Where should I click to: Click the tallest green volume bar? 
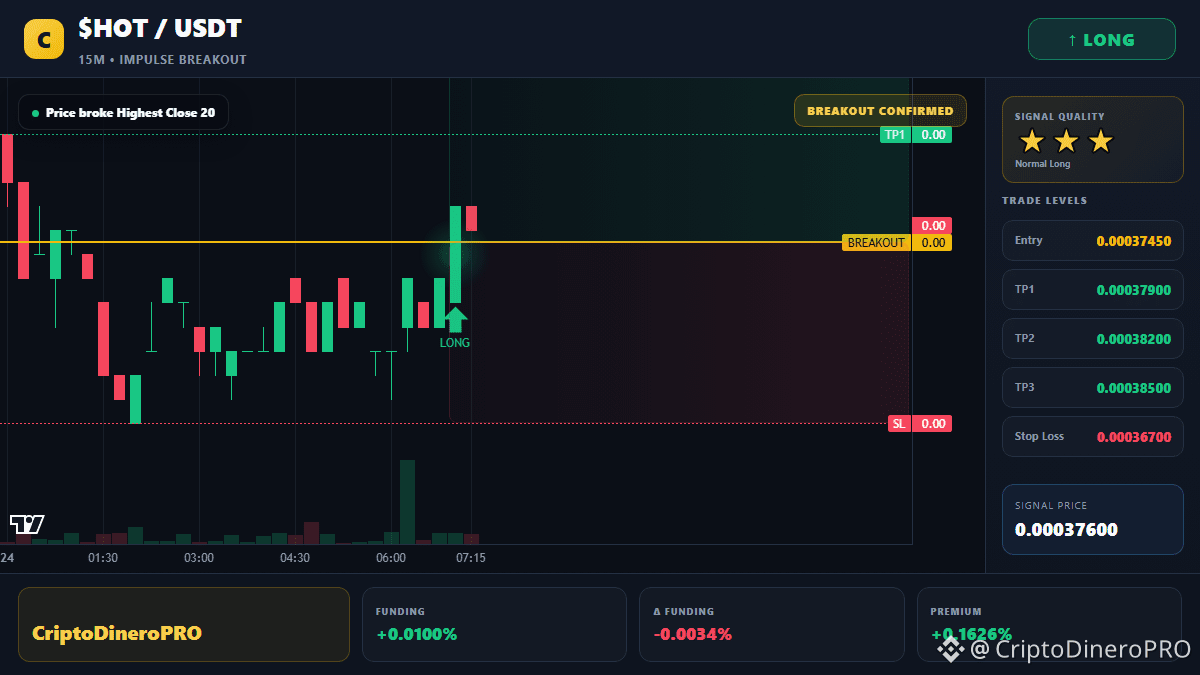point(407,502)
